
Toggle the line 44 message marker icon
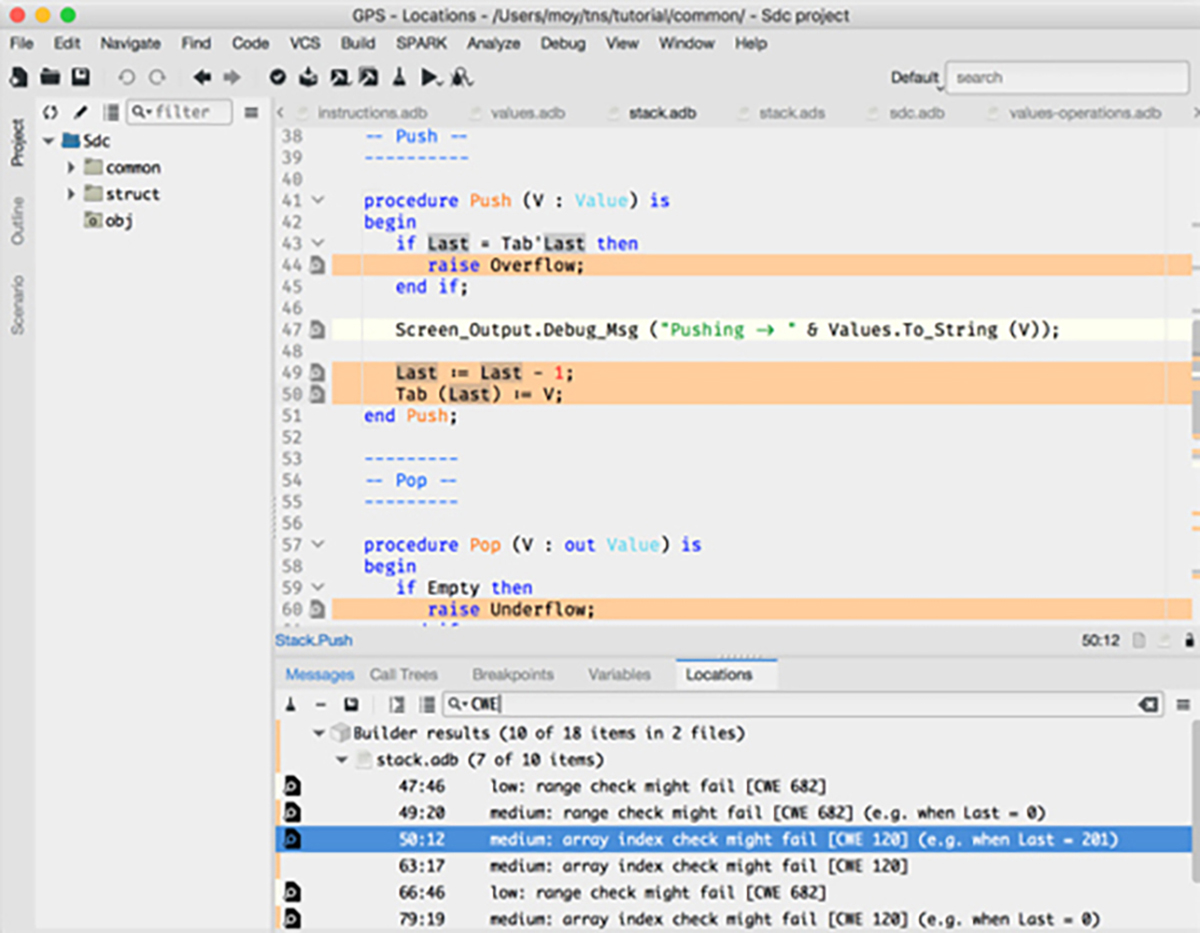(317, 265)
